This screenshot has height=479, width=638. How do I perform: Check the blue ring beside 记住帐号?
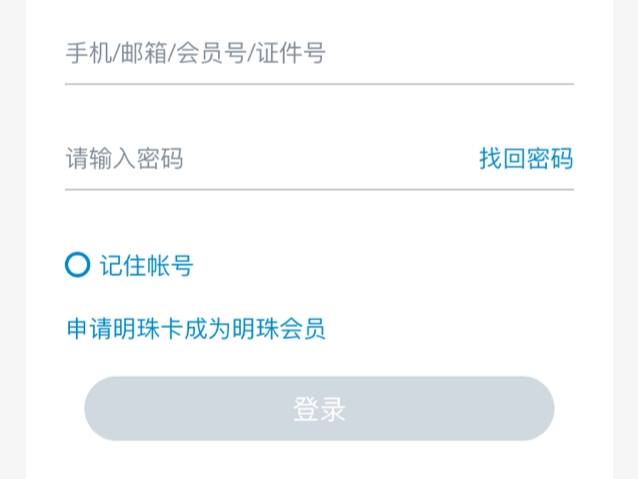pyautogui.click(x=77, y=265)
